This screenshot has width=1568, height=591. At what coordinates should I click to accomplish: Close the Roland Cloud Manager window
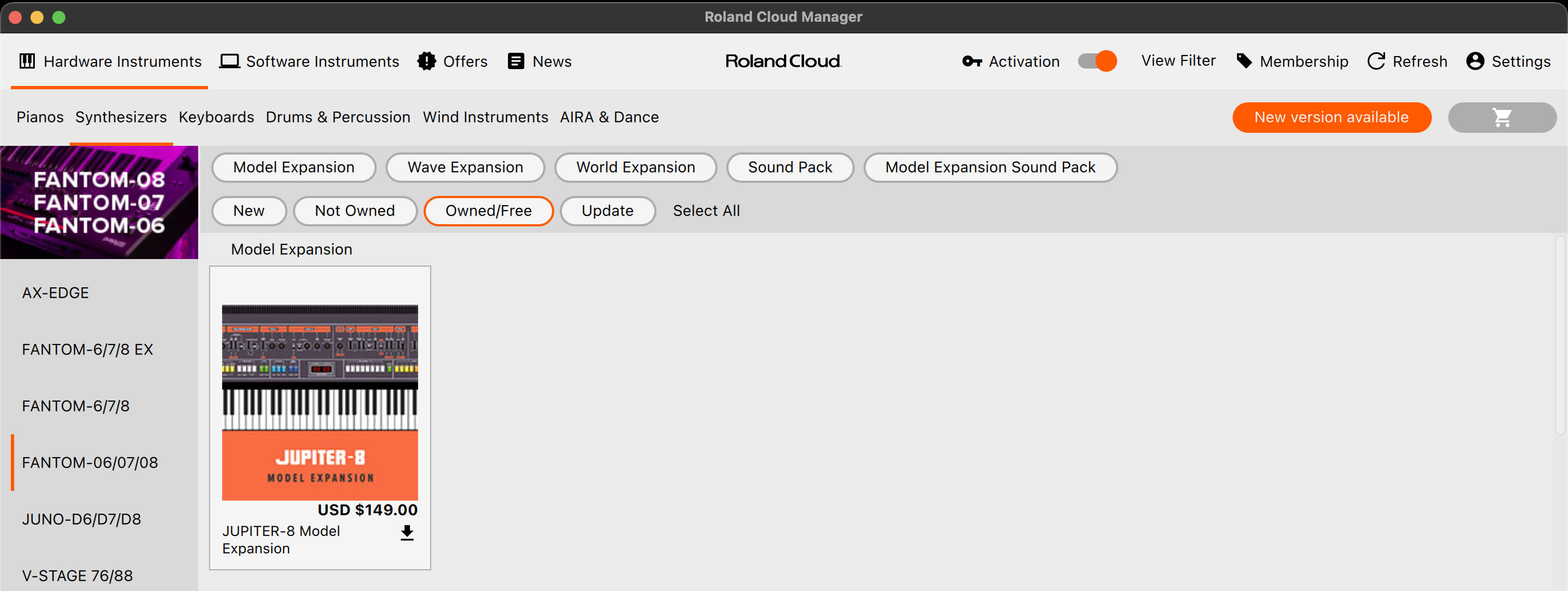point(16,17)
